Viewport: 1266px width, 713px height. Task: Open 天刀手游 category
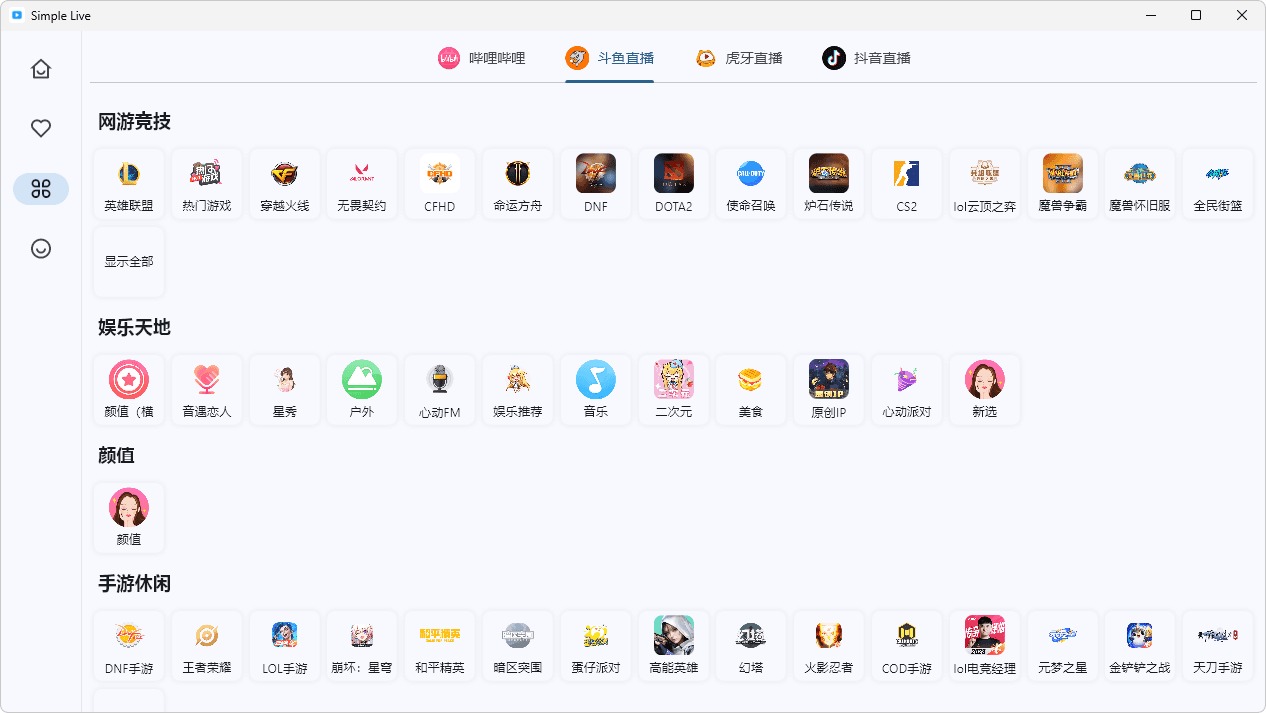(1218, 646)
